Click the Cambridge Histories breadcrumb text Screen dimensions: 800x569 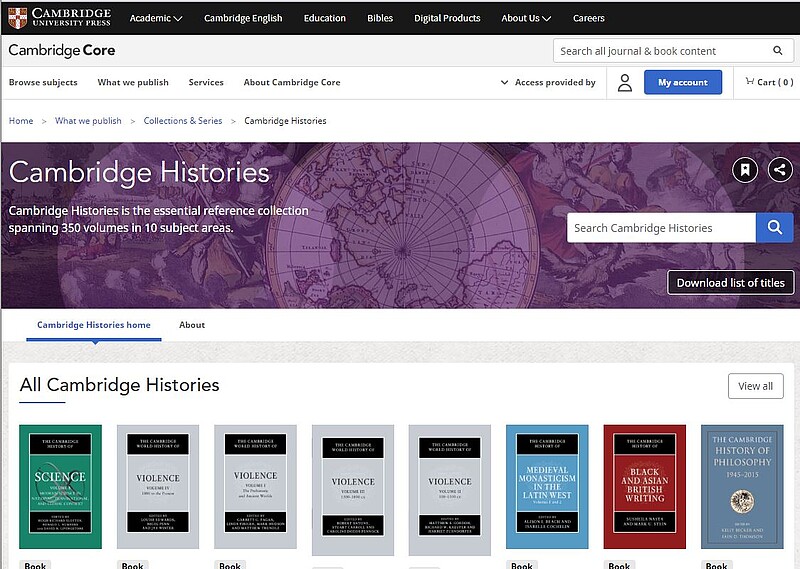(x=285, y=121)
